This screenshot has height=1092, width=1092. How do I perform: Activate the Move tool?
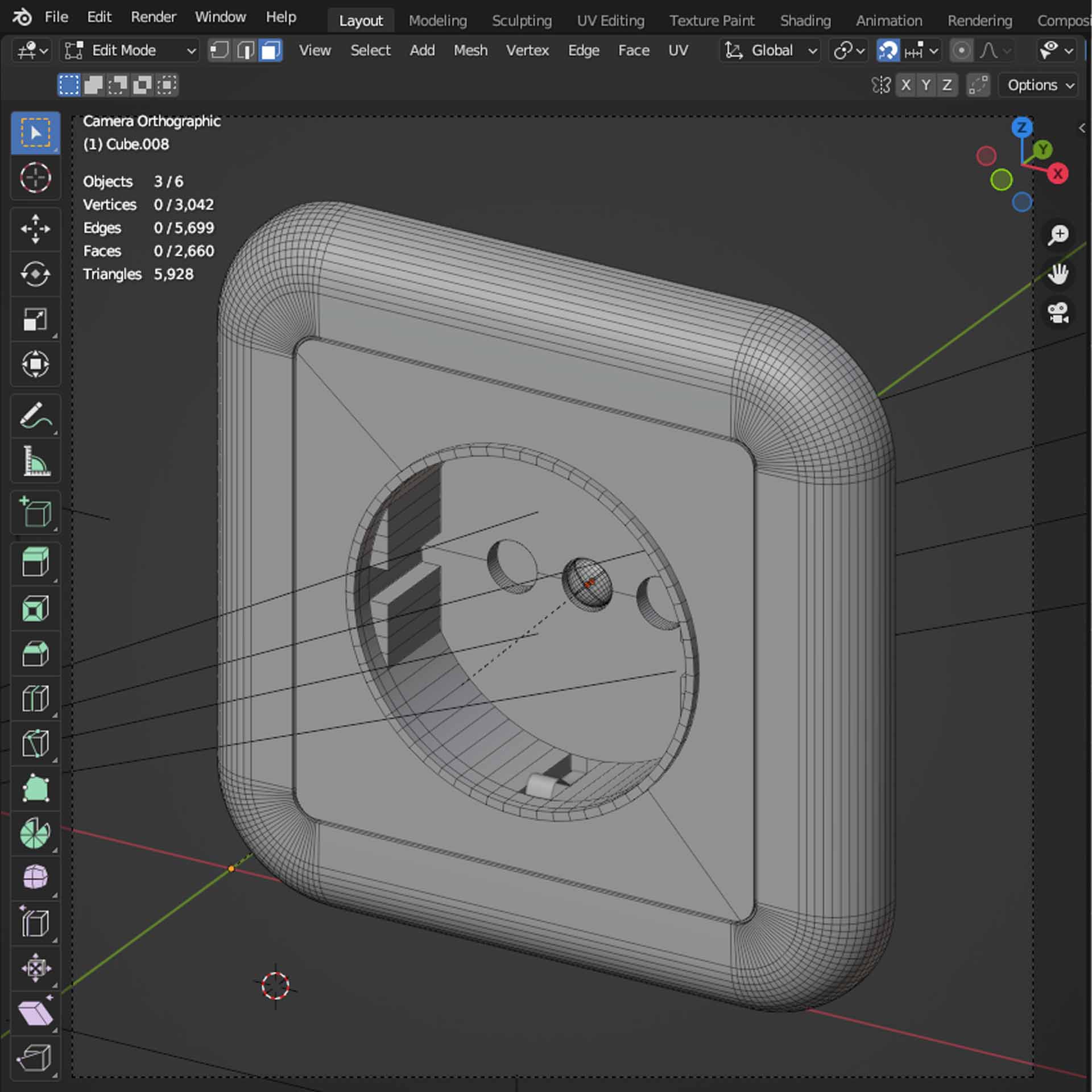click(x=35, y=229)
